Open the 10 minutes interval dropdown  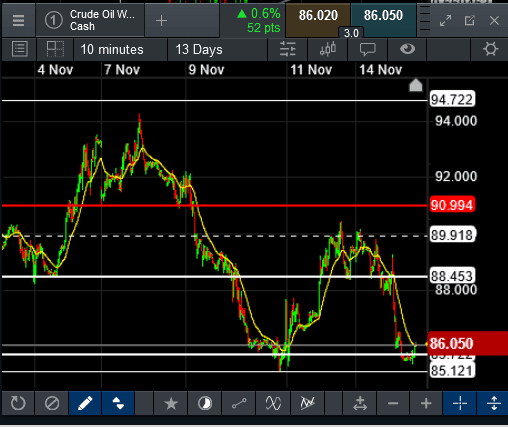(120, 50)
